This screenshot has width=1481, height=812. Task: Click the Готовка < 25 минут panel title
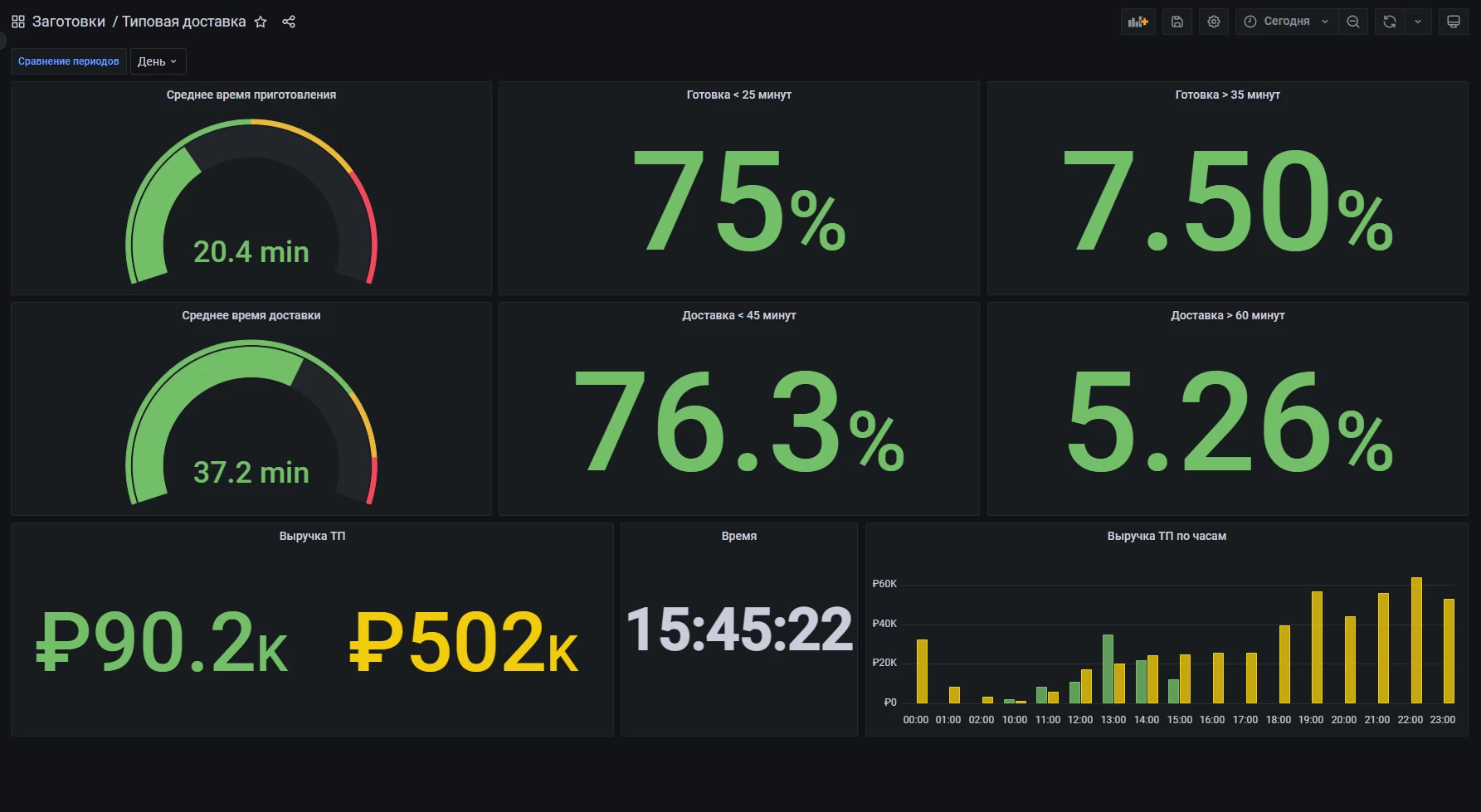pyautogui.click(x=738, y=95)
